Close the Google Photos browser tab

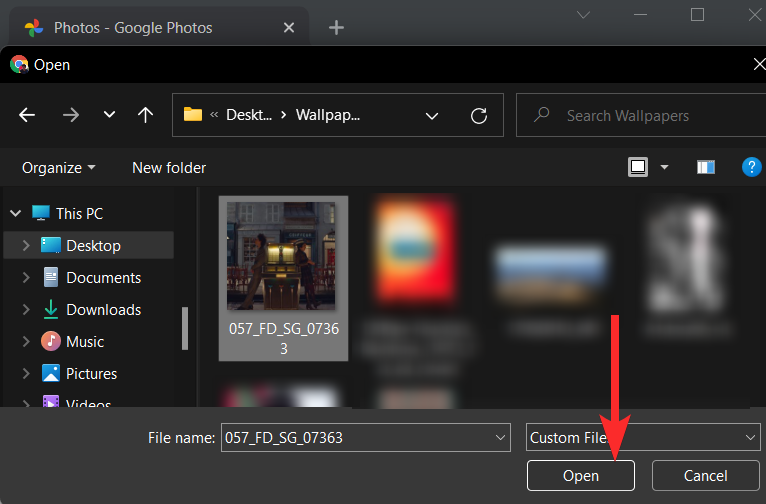pyautogui.click(x=289, y=28)
